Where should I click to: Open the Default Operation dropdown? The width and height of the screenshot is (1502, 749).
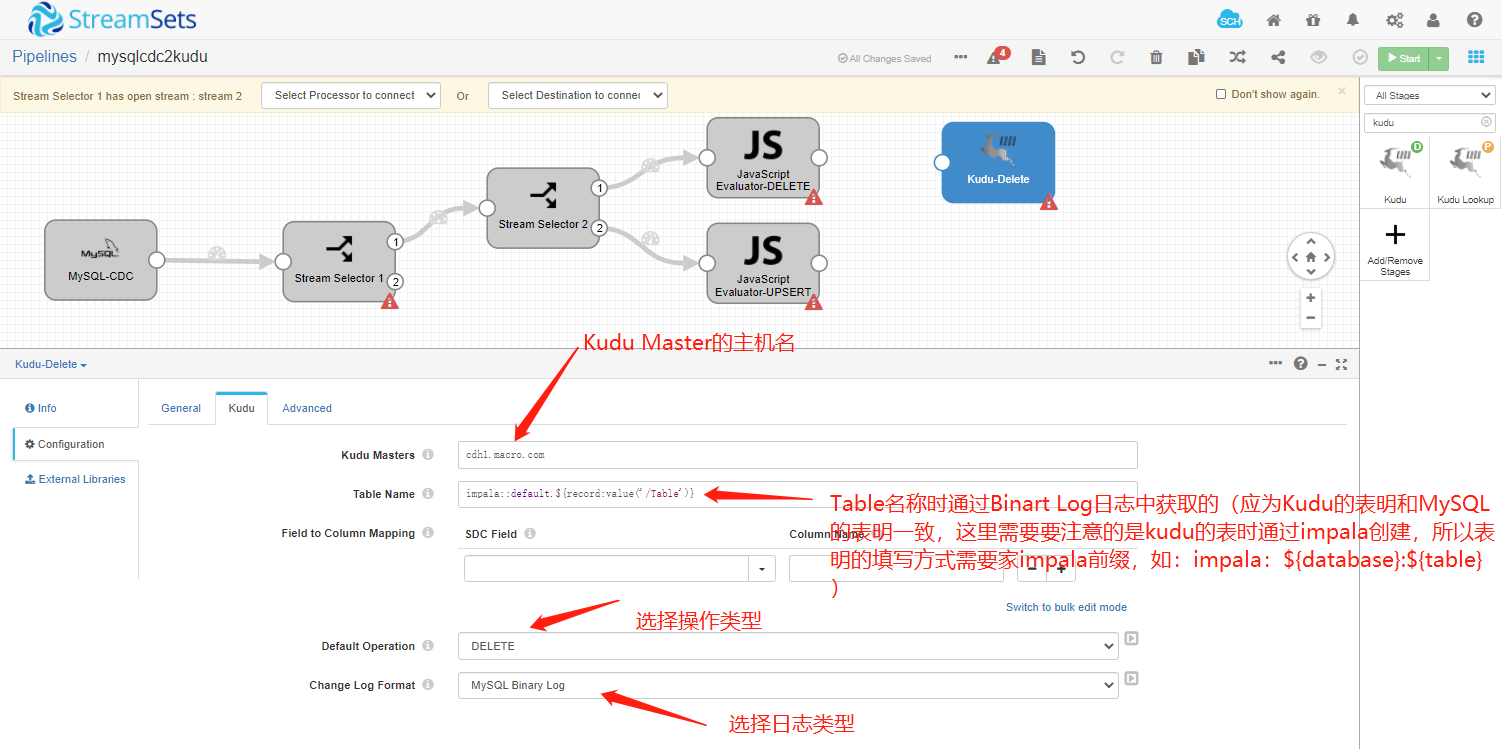pyautogui.click(x=788, y=646)
